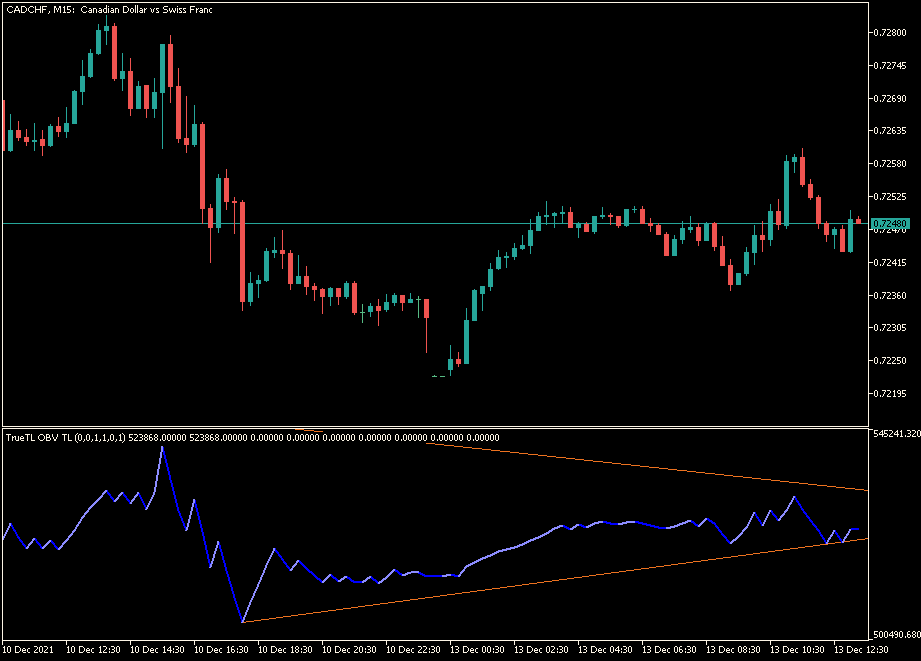Image resolution: width=921 pixels, height=661 pixels.
Task: Click the 10 Dec 20:30 time label
Action: 349,650
